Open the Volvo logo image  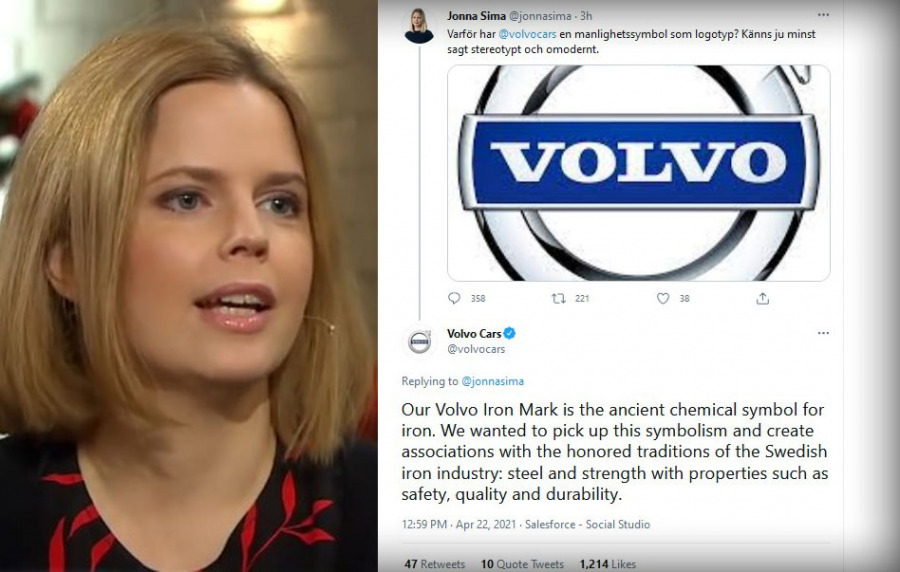pyautogui.click(x=639, y=173)
